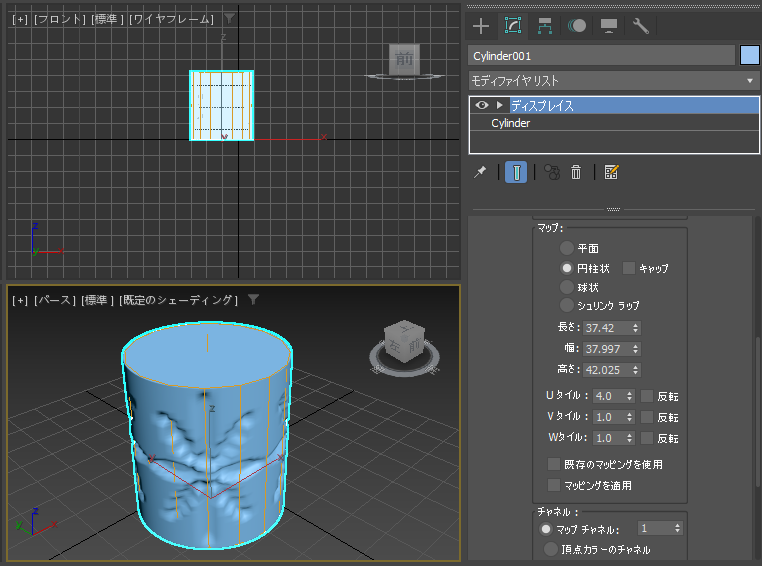
Task: Click the 高さ height value field
Action: (606, 370)
